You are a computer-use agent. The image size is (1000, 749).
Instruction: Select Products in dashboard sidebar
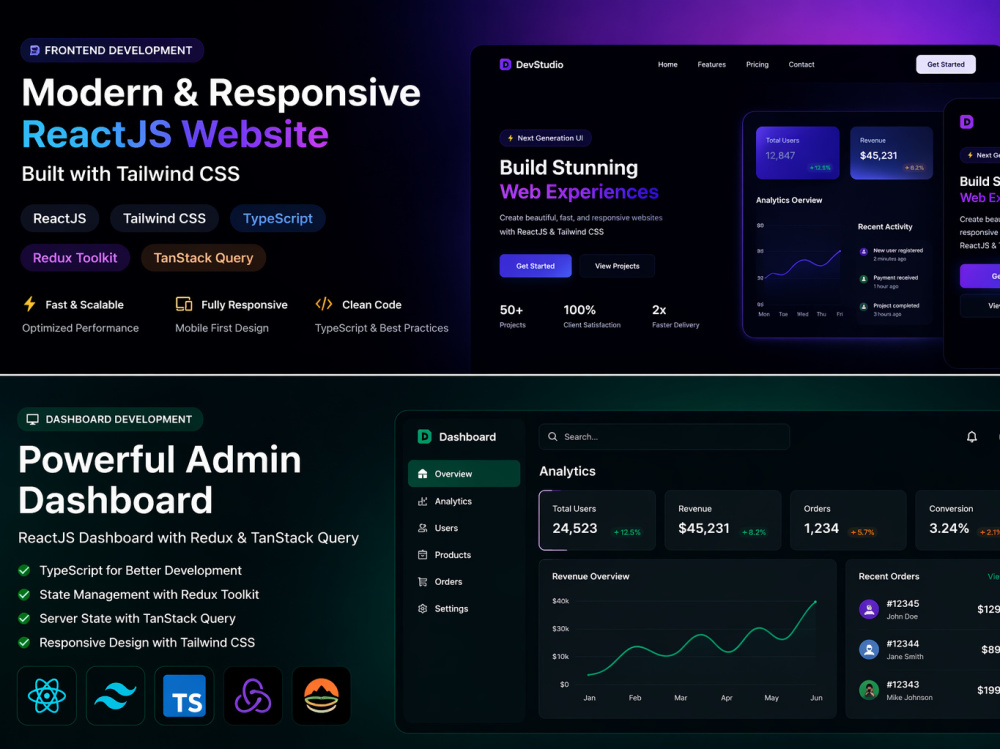pyautogui.click(x=464, y=555)
